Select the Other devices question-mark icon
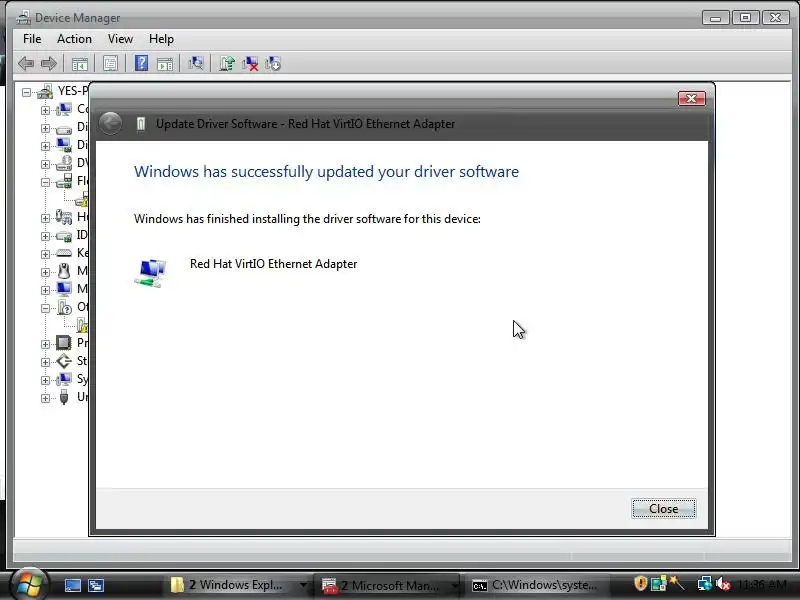Screen dimensions: 800x600 [x=64, y=307]
